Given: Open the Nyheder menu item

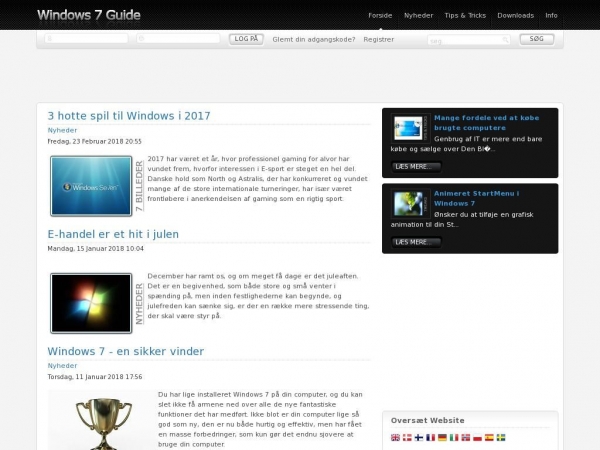Looking at the screenshot, I should (x=419, y=15).
